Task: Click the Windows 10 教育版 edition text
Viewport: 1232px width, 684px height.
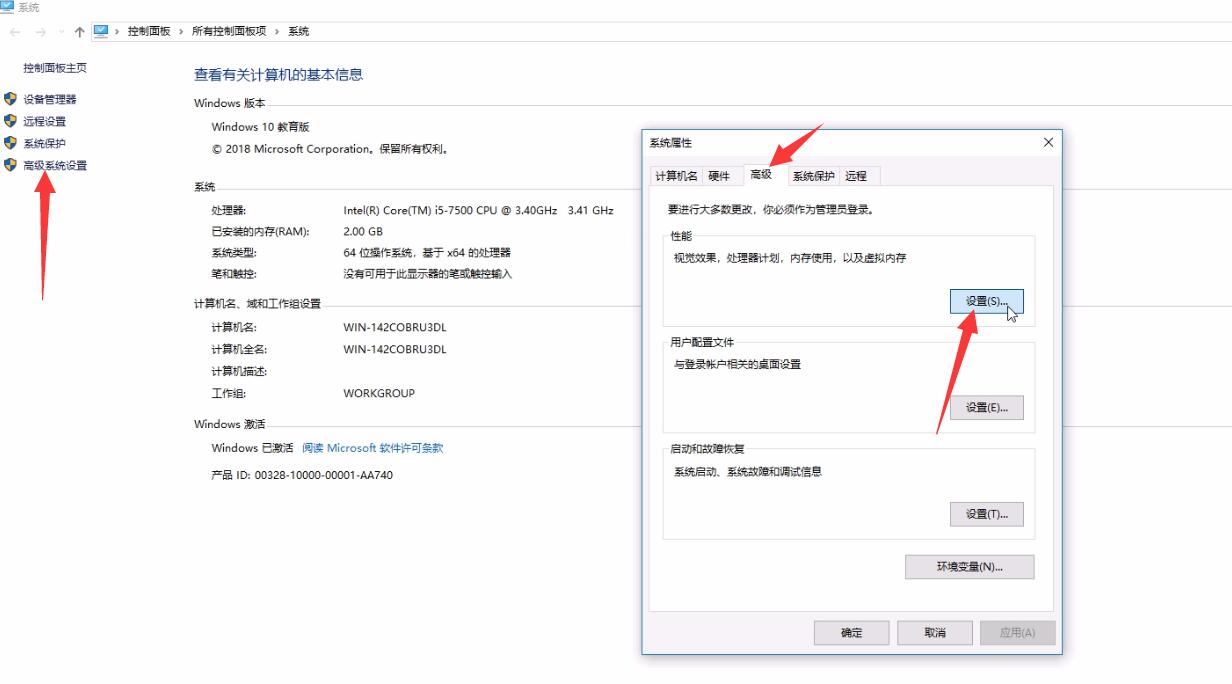Action: click(260, 127)
